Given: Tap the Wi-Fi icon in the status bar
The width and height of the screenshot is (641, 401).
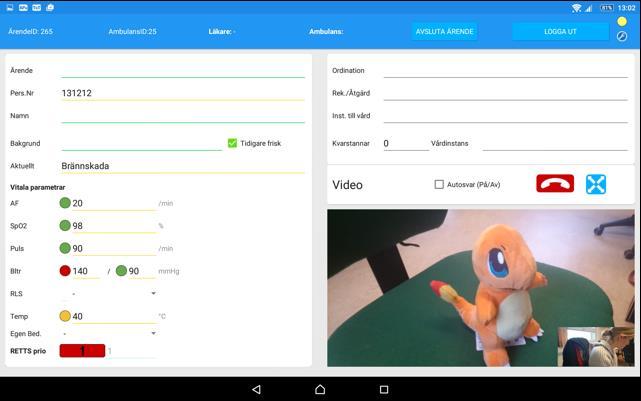Looking at the screenshot, I should coord(576,8).
